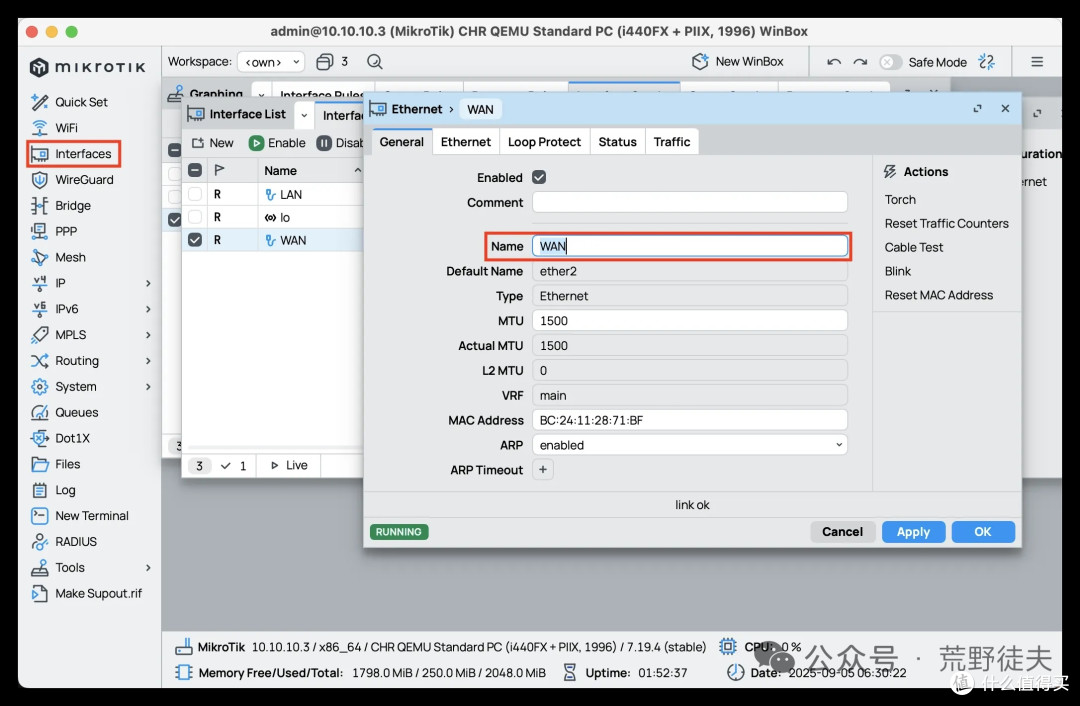1080x706 pixels.
Task: Expand the MPLS submenu
Action: (148, 335)
